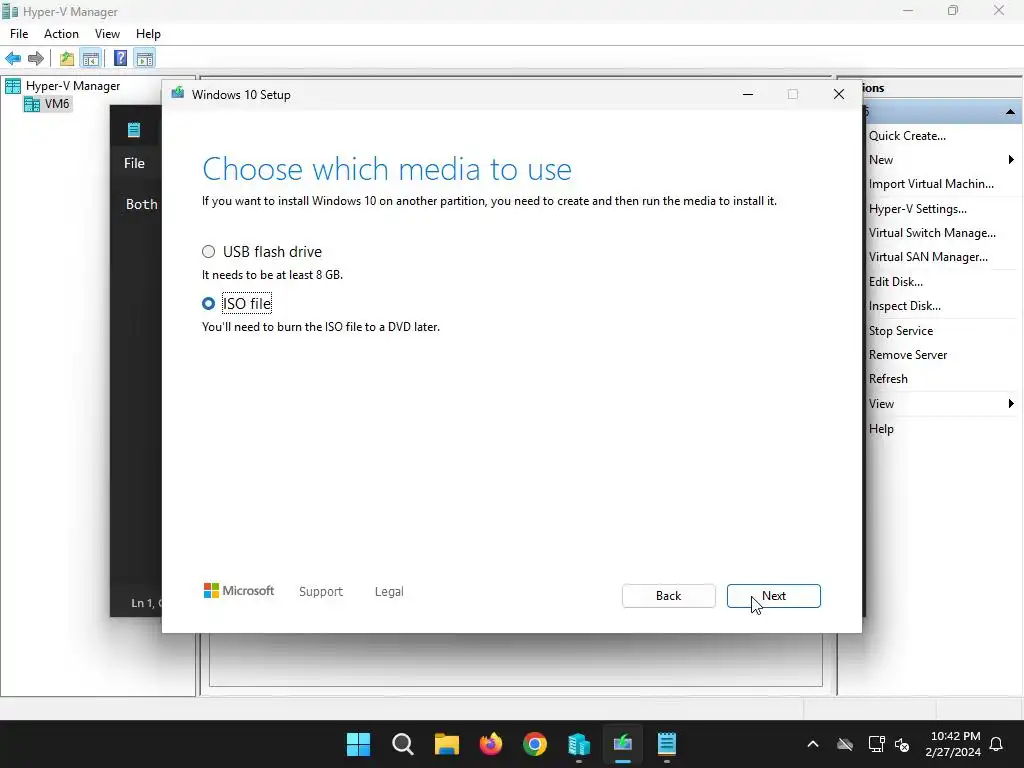Toggle the Show/Hide Console Tree icon

point(91,59)
